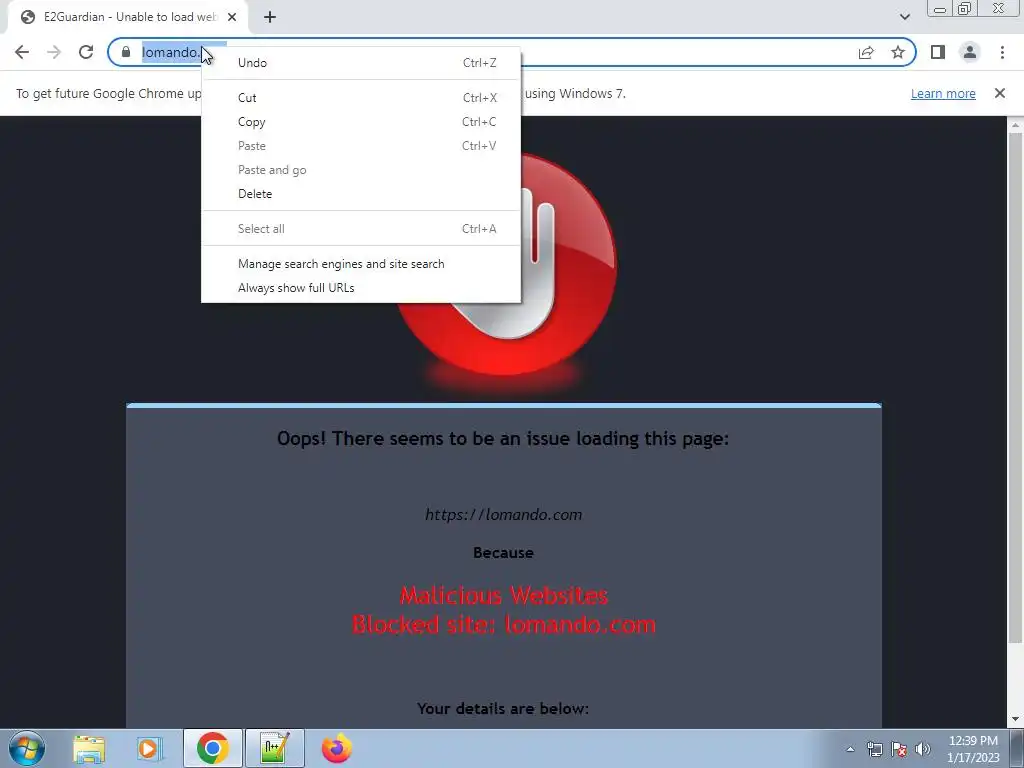Choose Undo from the context menu
1024x768 pixels.
[x=361, y=63]
